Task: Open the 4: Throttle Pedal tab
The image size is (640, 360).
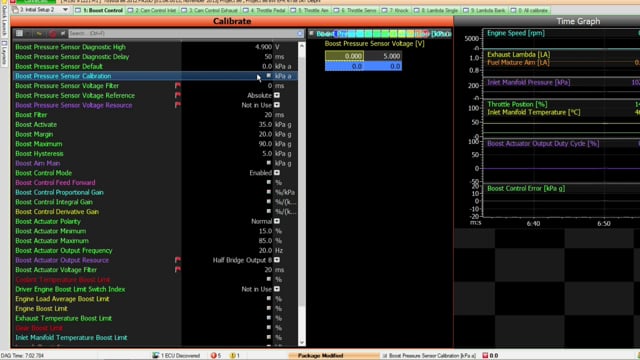Action: point(264,10)
